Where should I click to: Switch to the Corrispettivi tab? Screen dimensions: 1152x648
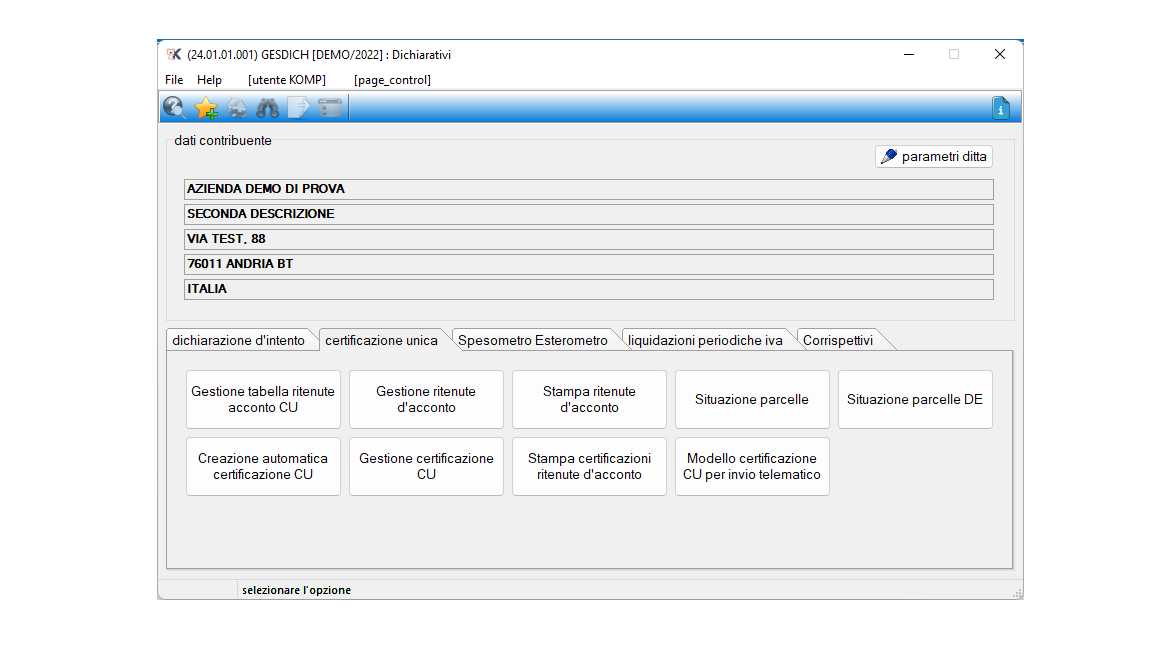tap(838, 340)
